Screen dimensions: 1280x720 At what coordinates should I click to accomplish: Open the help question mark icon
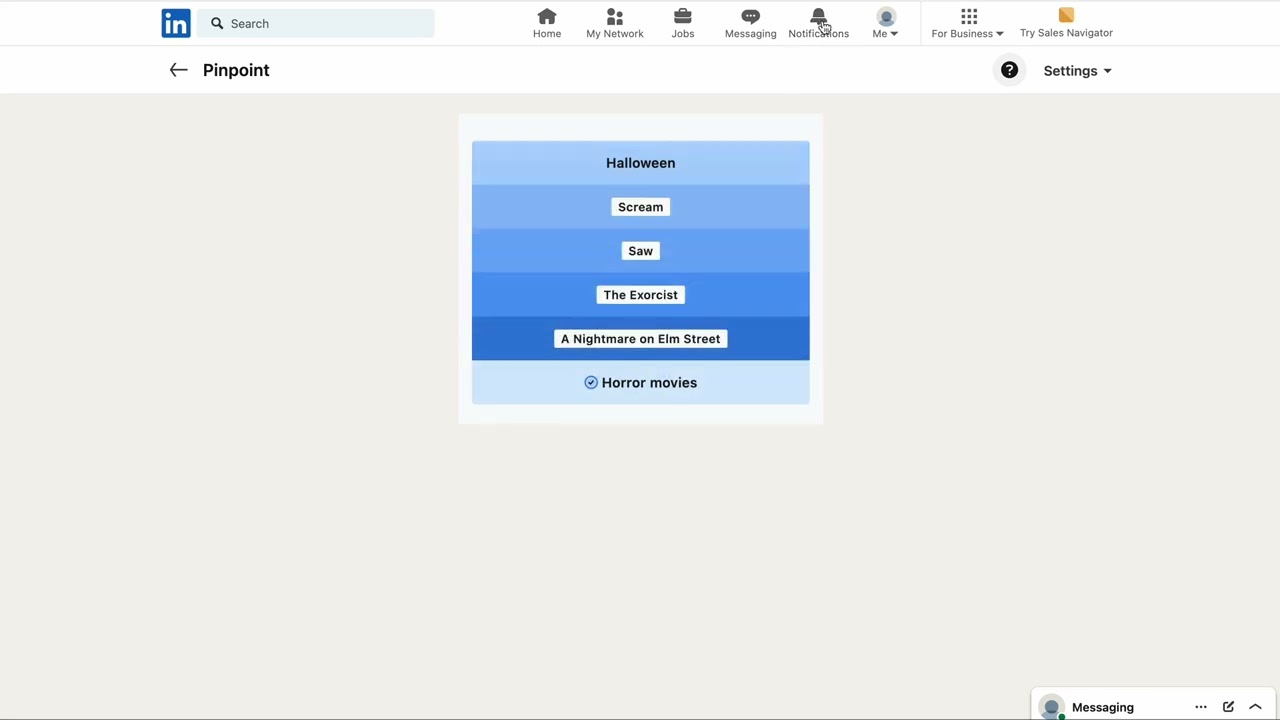coord(1009,70)
